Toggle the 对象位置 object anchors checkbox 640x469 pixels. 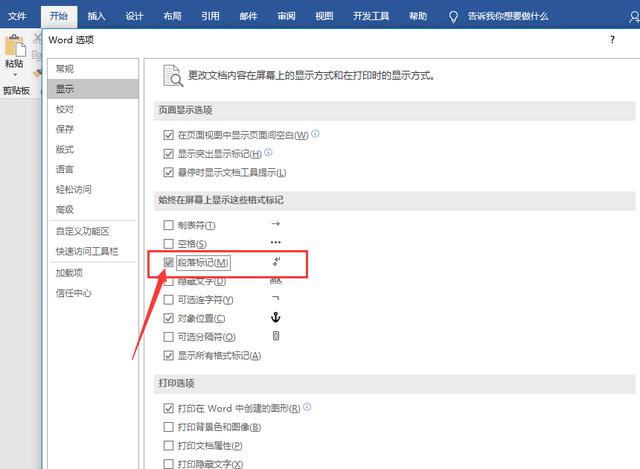click(x=168, y=318)
